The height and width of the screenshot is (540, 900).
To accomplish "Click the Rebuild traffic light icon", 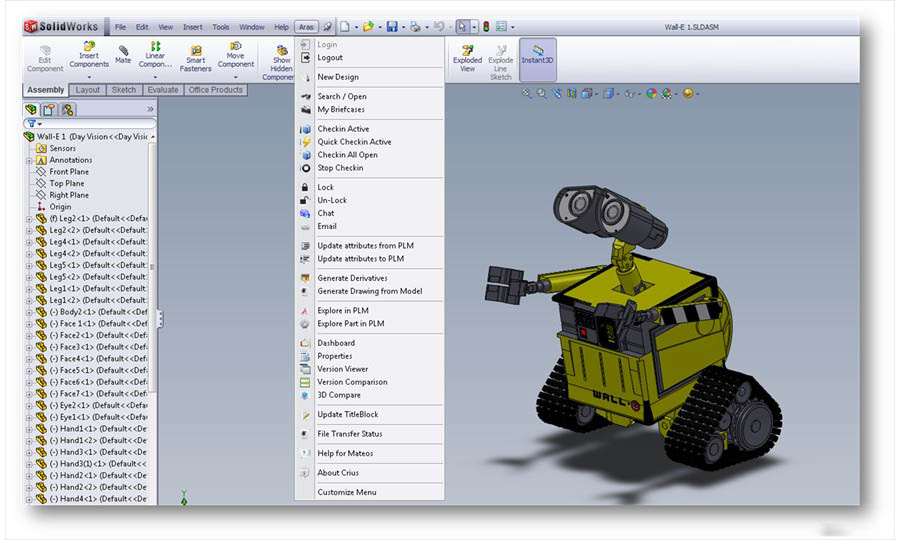I will tap(485, 27).
